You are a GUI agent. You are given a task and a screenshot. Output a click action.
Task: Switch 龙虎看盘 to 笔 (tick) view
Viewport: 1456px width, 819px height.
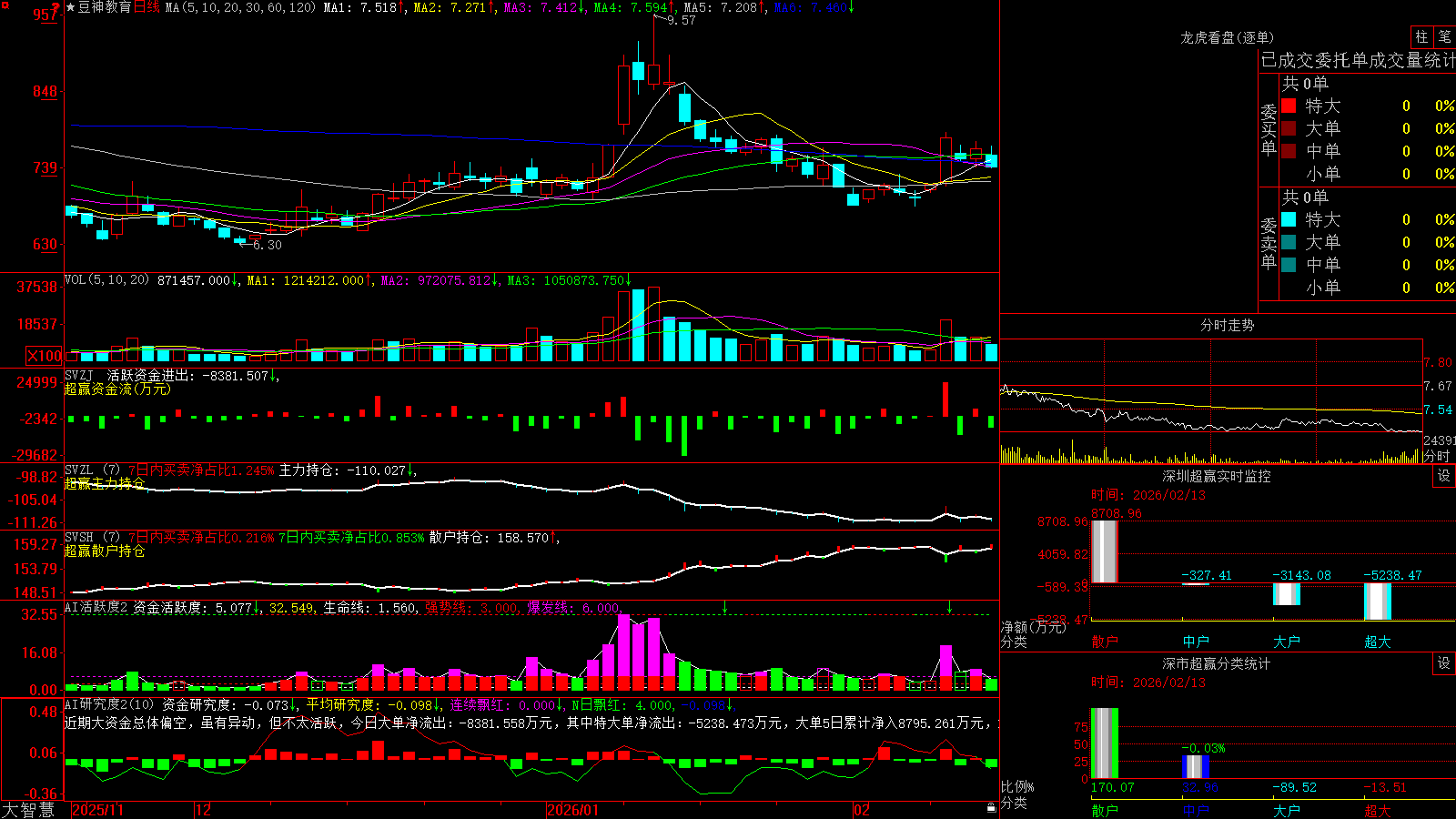click(x=1444, y=37)
